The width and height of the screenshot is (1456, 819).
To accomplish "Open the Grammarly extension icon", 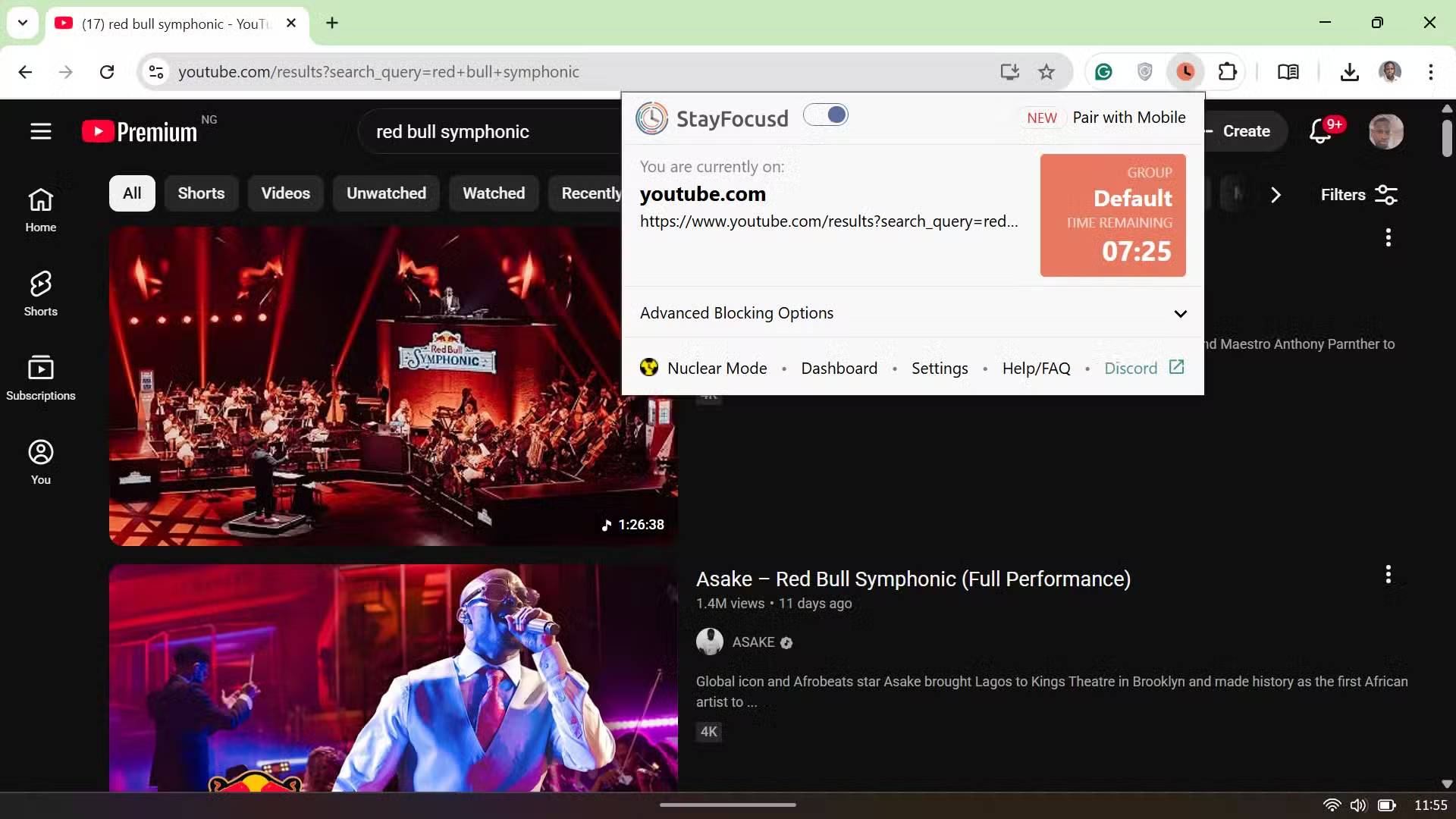I will click(x=1103, y=72).
